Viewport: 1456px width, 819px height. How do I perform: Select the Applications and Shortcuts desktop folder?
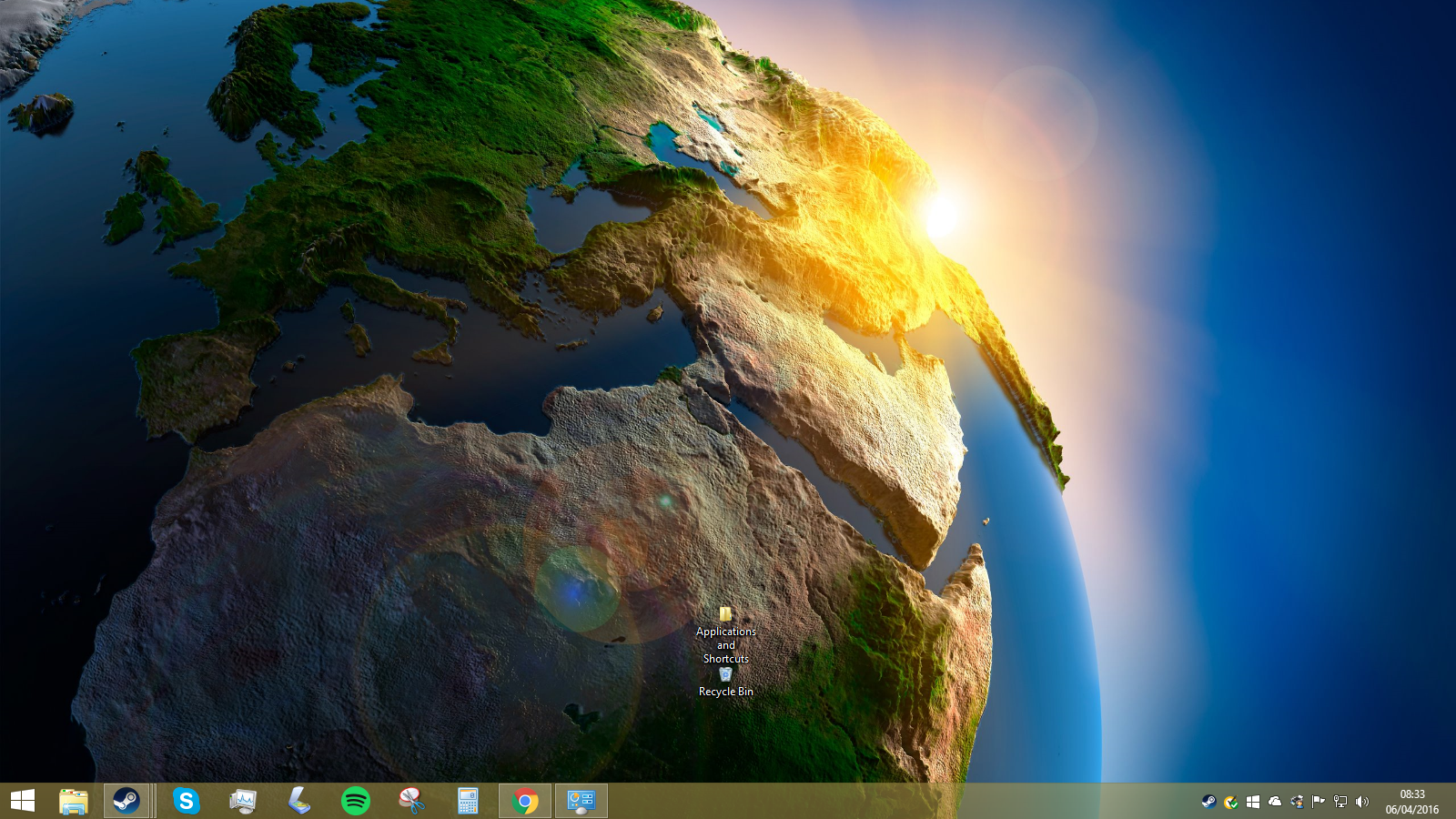(x=726, y=635)
